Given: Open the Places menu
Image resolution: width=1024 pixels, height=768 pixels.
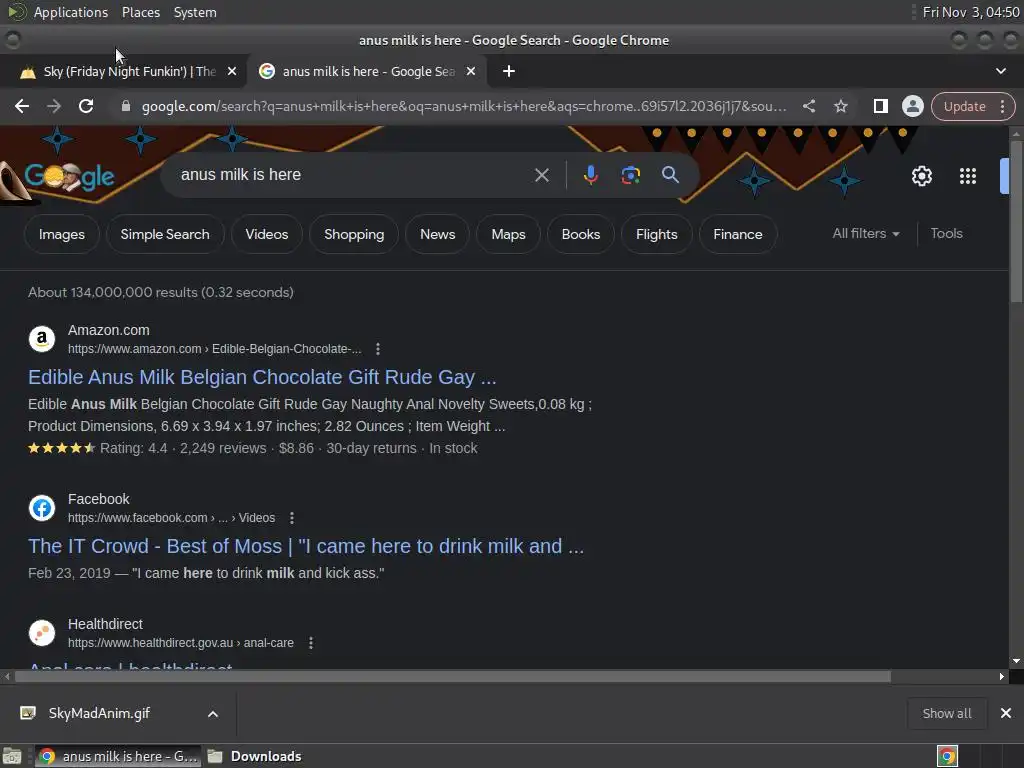Looking at the screenshot, I should pos(140,12).
